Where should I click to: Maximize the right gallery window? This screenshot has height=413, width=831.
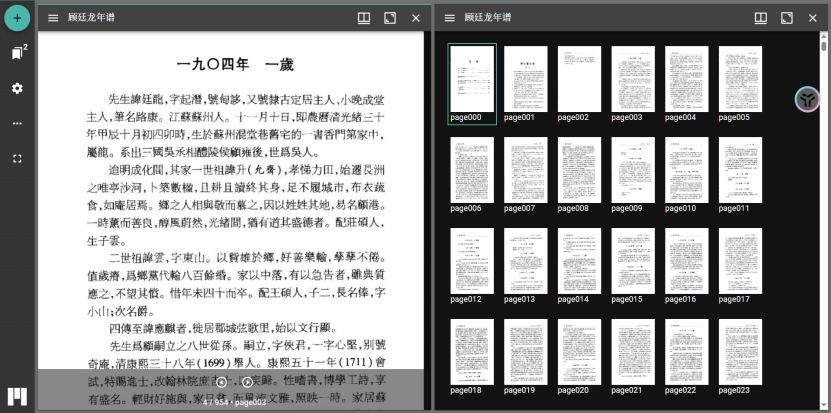(x=787, y=18)
